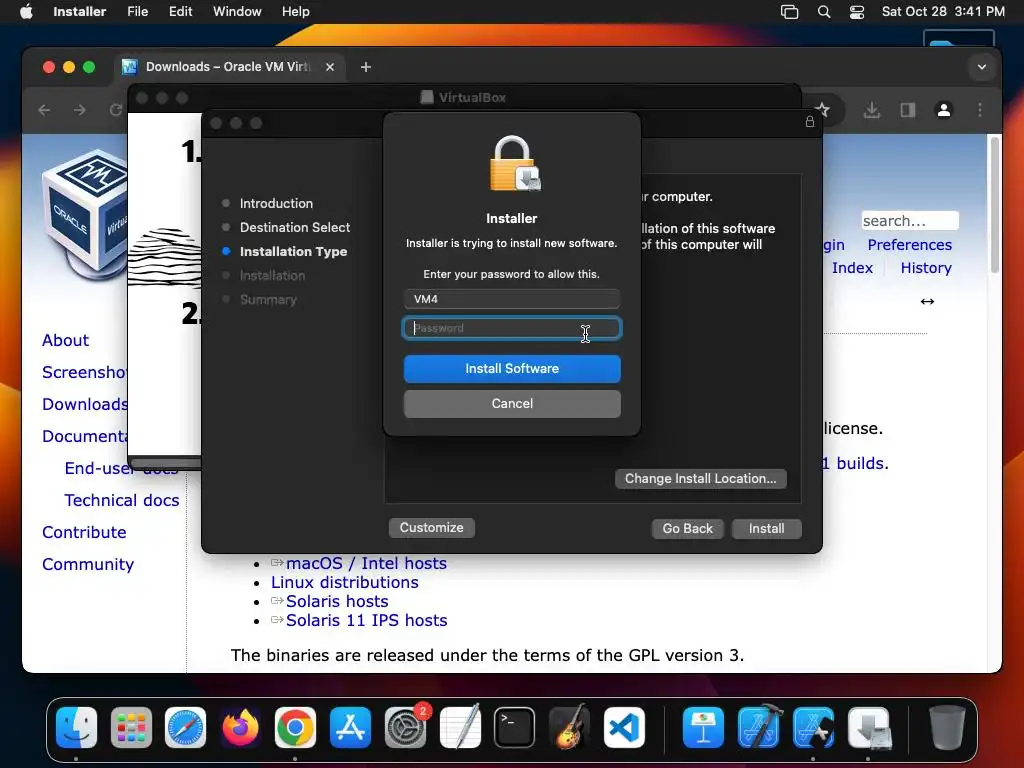The image size is (1024, 768).
Task: Launch GarageBand from the Dock
Action: [569, 728]
